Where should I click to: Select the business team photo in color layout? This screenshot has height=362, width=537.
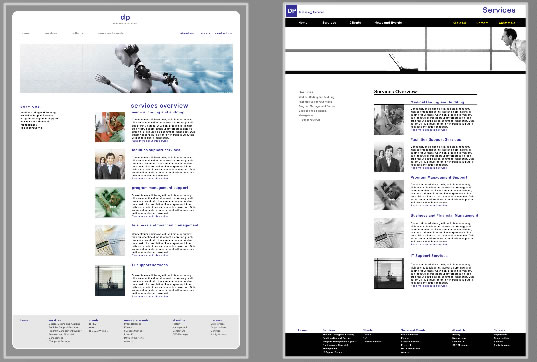pos(110,164)
